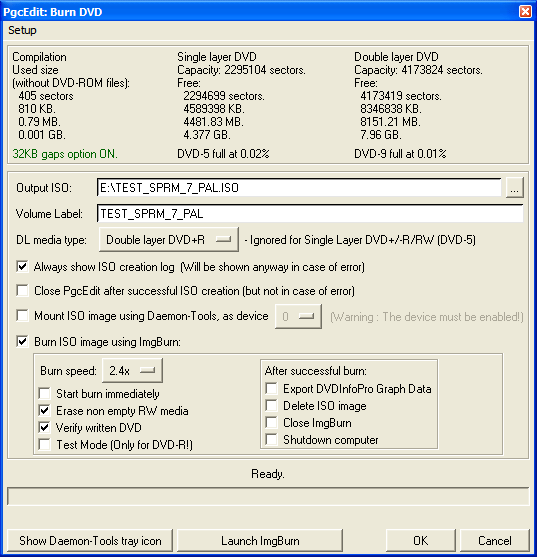Disable Verify written DVD checkbox

[x=44, y=427]
